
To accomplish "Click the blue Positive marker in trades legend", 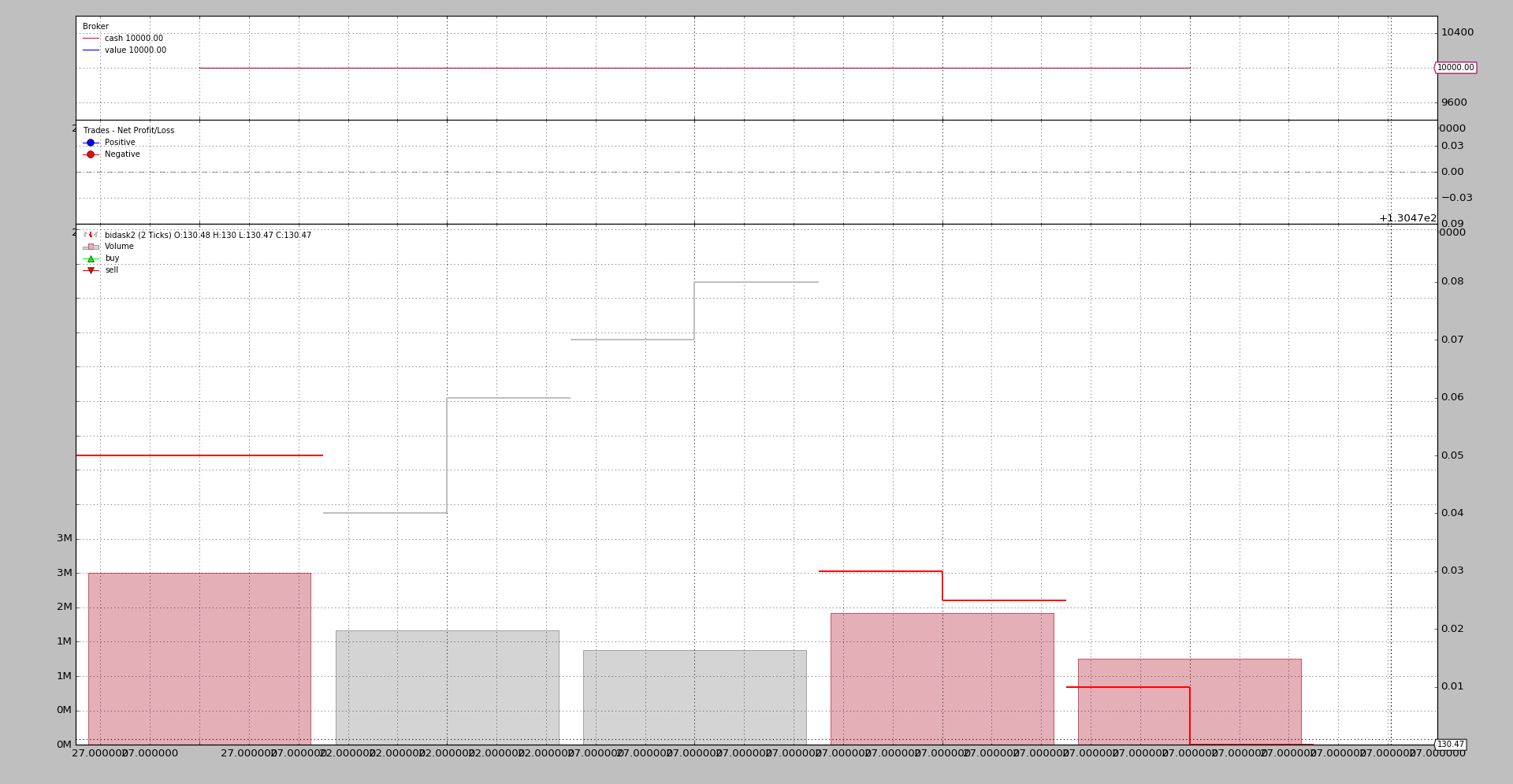I will point(91,143).
